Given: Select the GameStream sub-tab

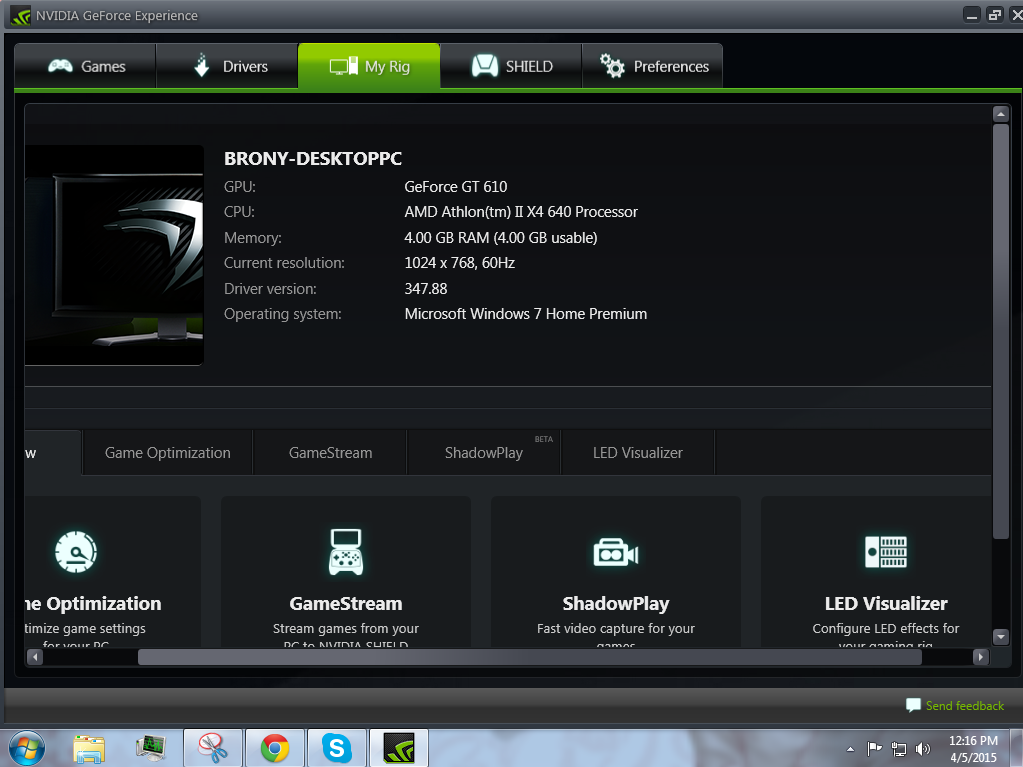Looking at the screenshot, I should pyautogui.click(x=330, y=453).
